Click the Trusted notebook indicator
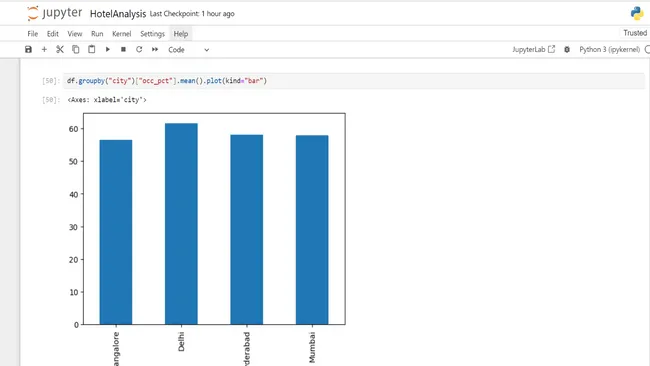The height and width of the screenshot is (366, 650). tap(635, 33)
